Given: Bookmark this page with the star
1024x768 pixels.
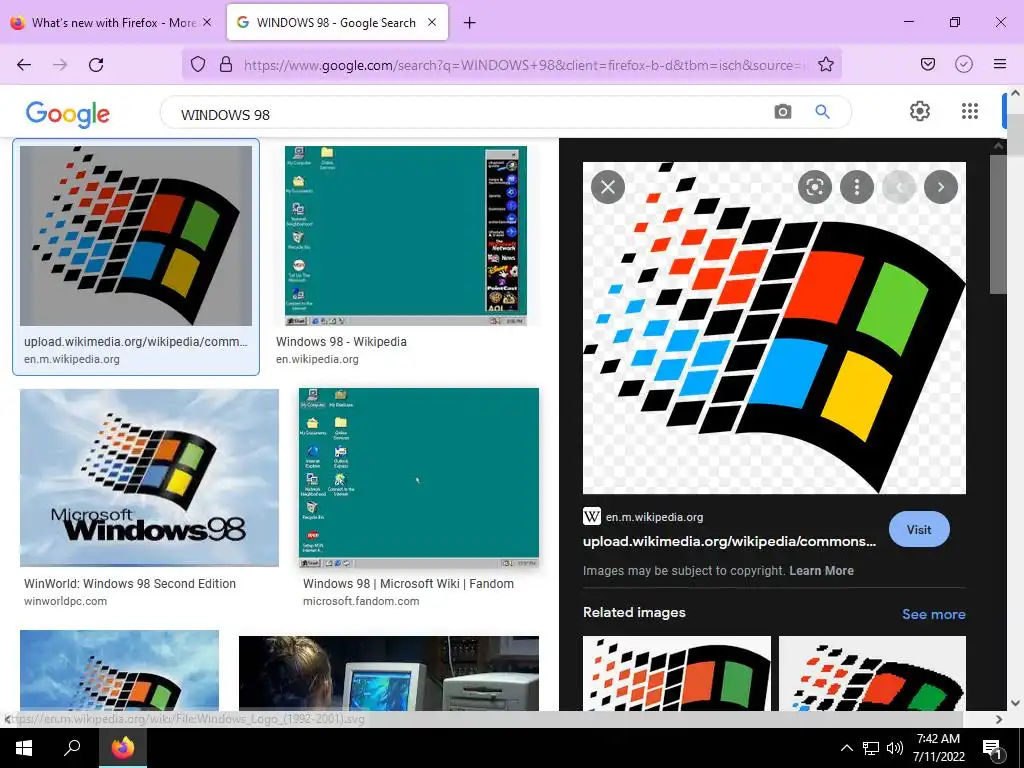Looking at the screenshot, I should (825, 64).
